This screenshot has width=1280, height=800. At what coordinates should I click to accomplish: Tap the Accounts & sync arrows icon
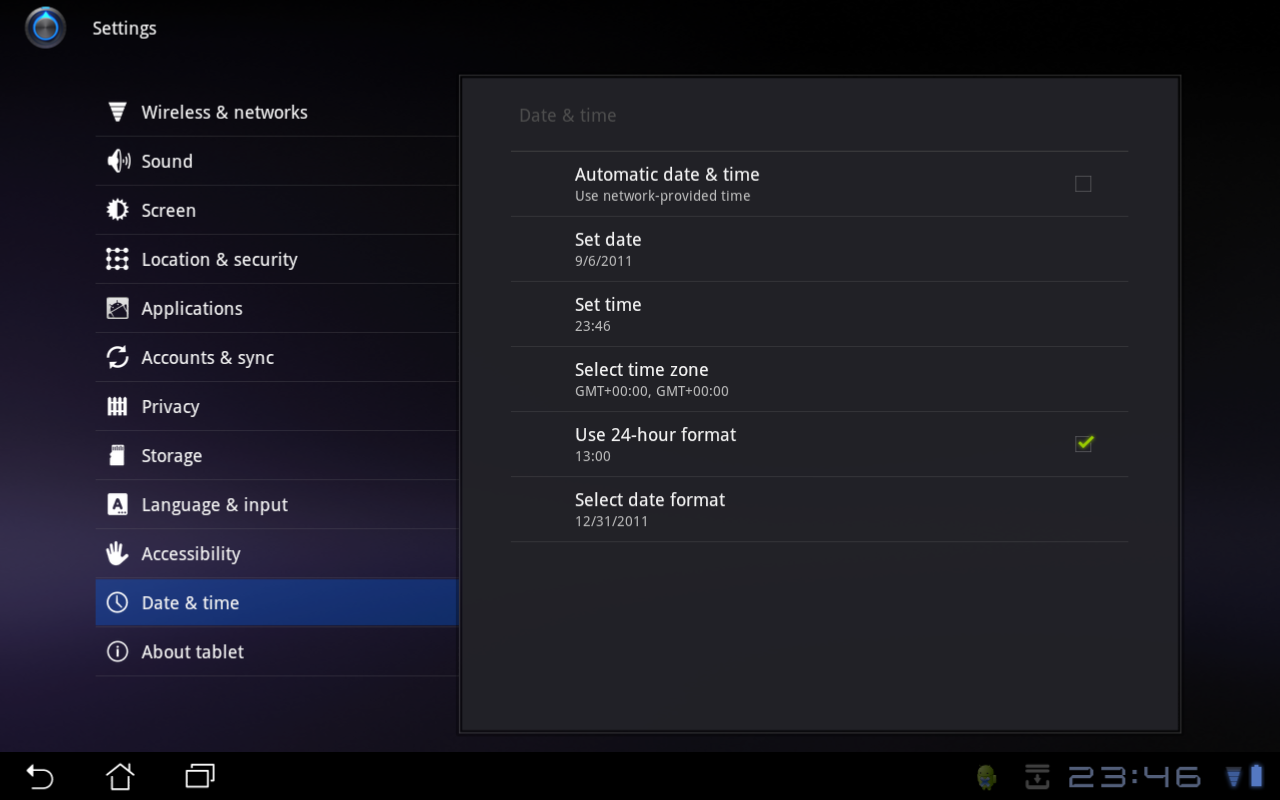(118, 357)
